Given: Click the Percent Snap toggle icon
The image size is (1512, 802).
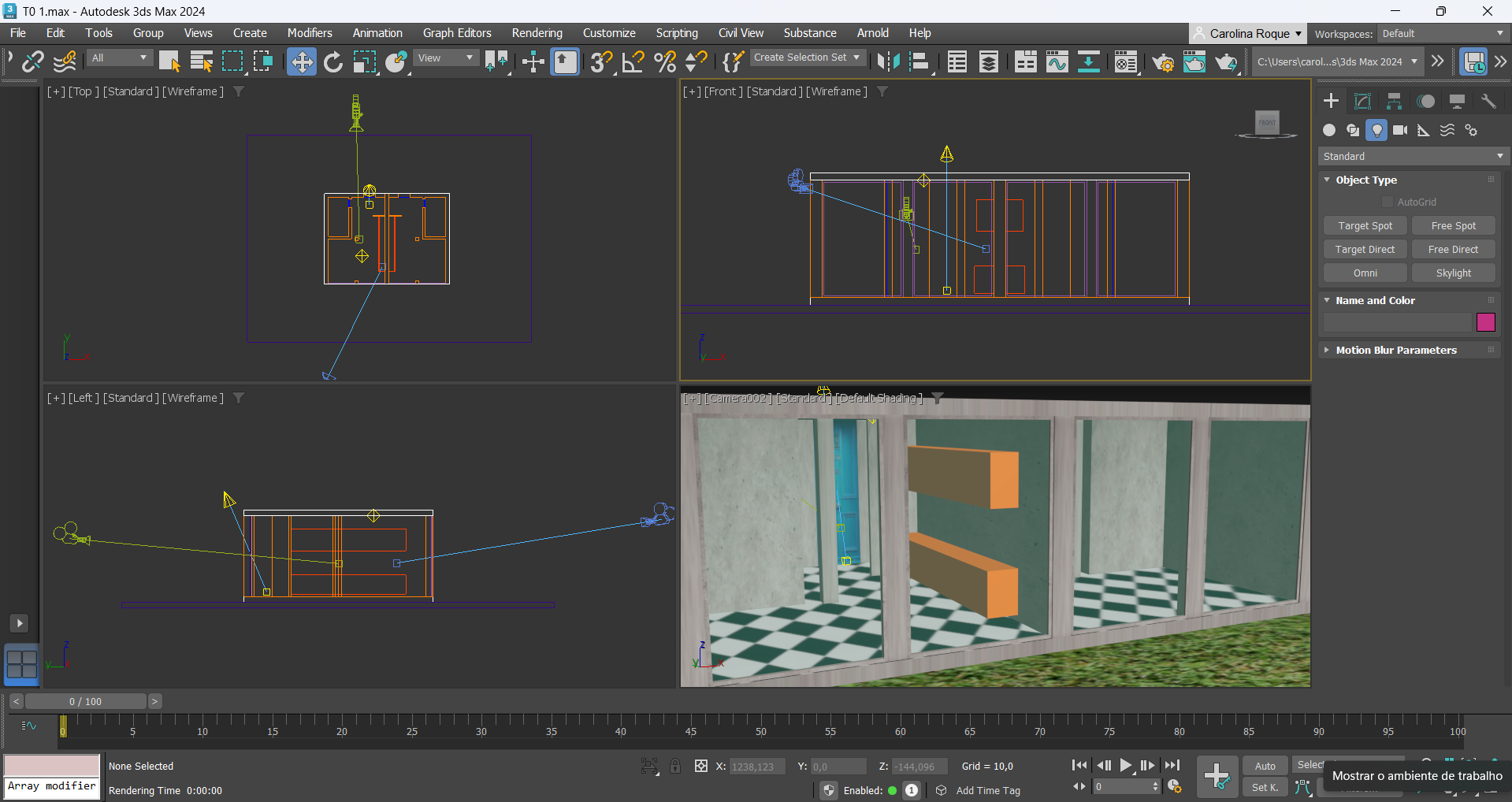Looking at the screenshot, I should click(665, 61).
